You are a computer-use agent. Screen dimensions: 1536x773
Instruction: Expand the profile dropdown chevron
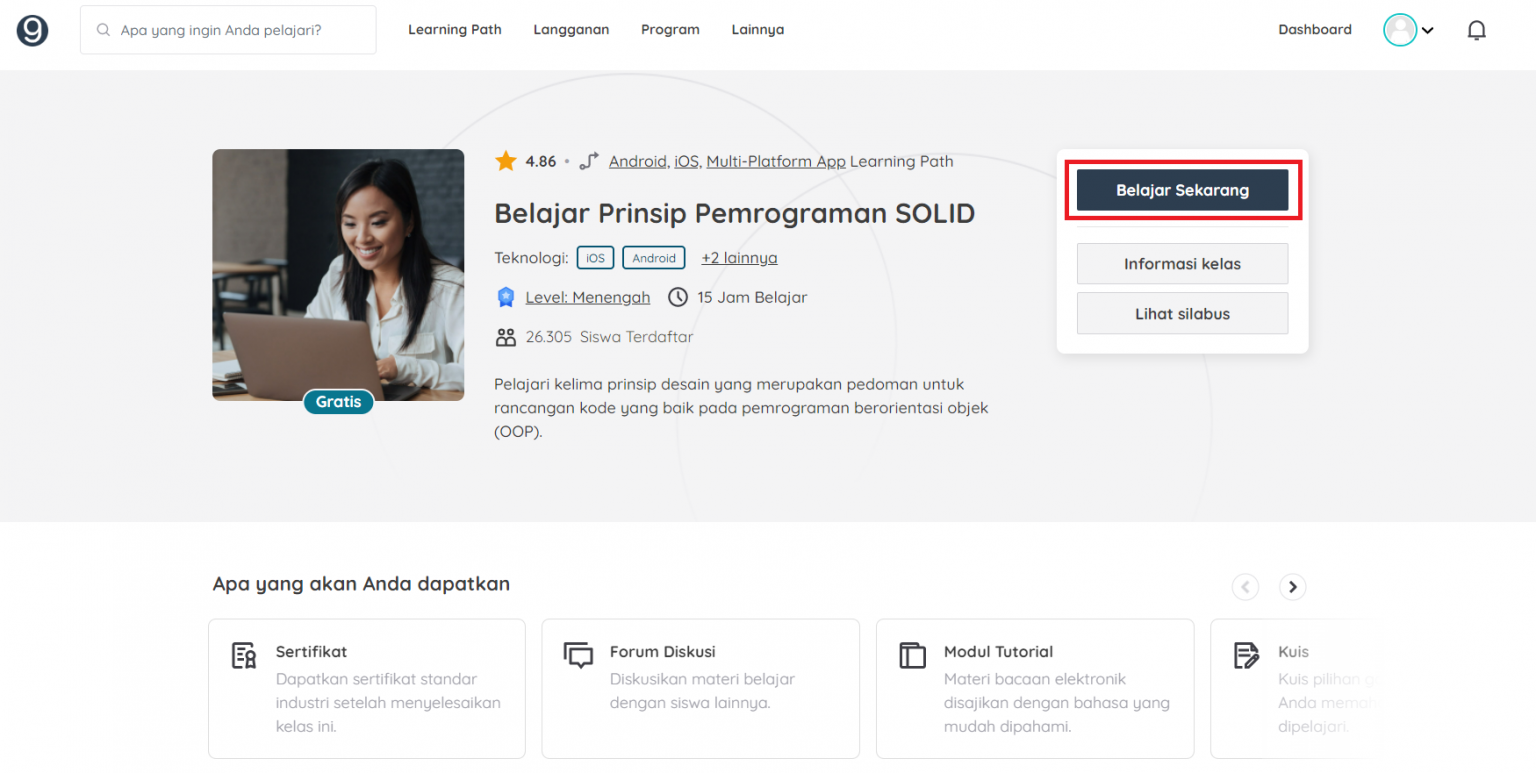(x=1428, y=31)
